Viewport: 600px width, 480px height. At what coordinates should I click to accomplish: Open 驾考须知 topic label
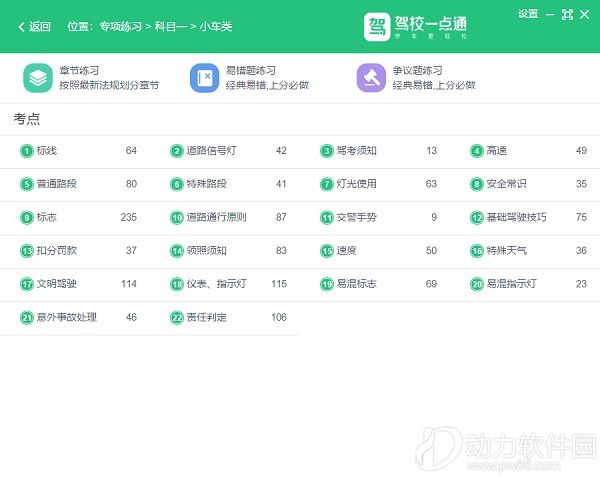(x=357, y=150)
